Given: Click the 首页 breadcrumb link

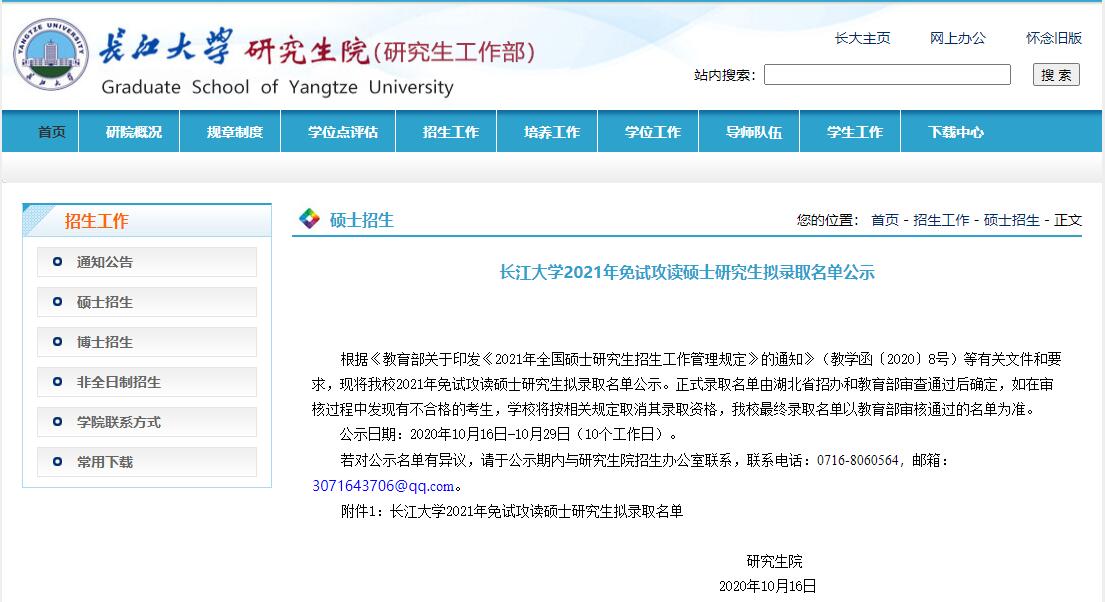Looking at the screenshot, I should click(x=885, y=220).
